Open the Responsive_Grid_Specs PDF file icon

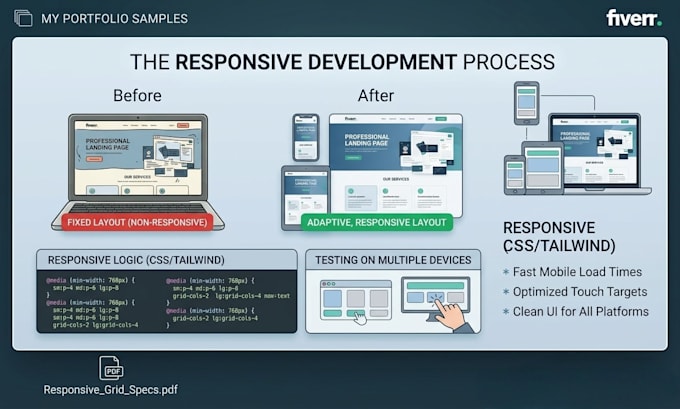(x=111, y=368)
